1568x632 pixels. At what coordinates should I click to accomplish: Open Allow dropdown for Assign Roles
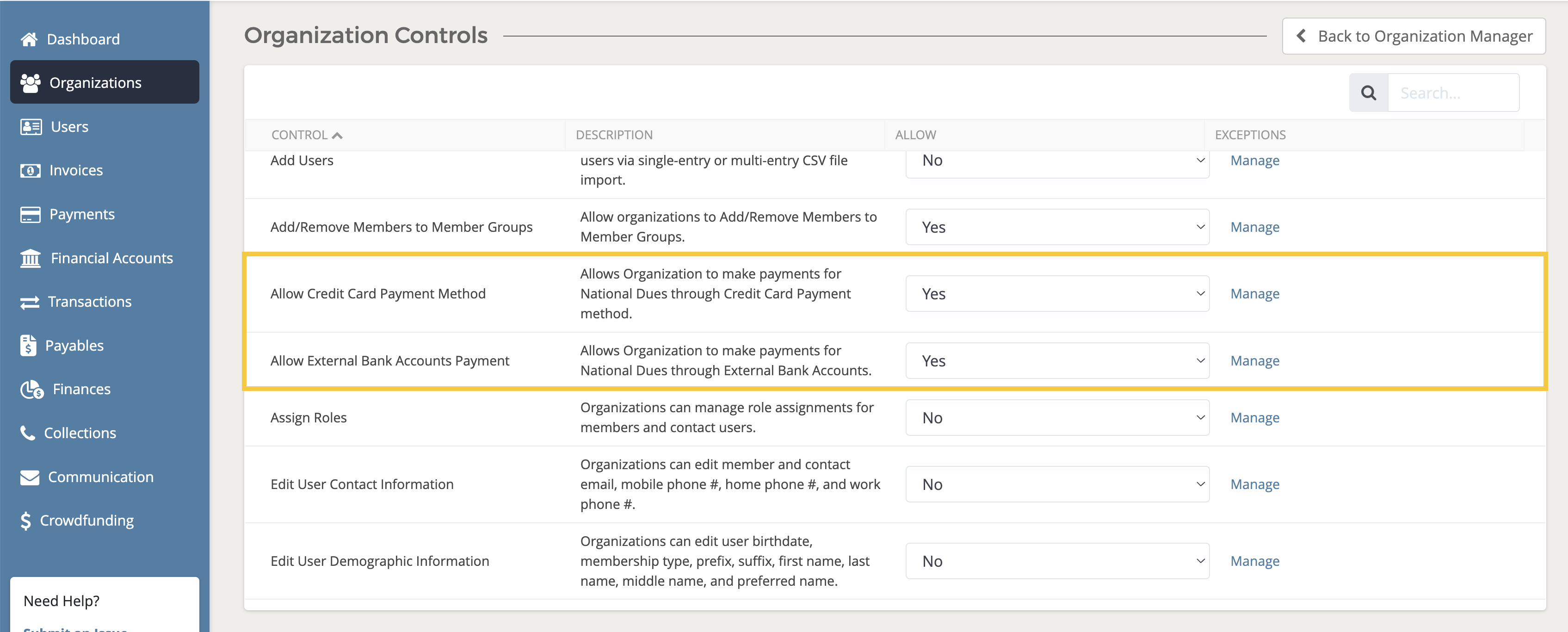click(x=1057, y=418)
